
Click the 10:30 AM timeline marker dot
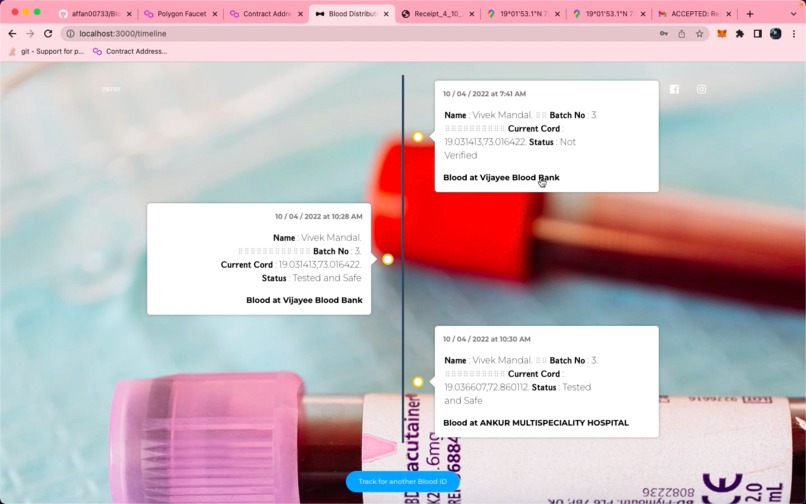[x=418, y=382]
